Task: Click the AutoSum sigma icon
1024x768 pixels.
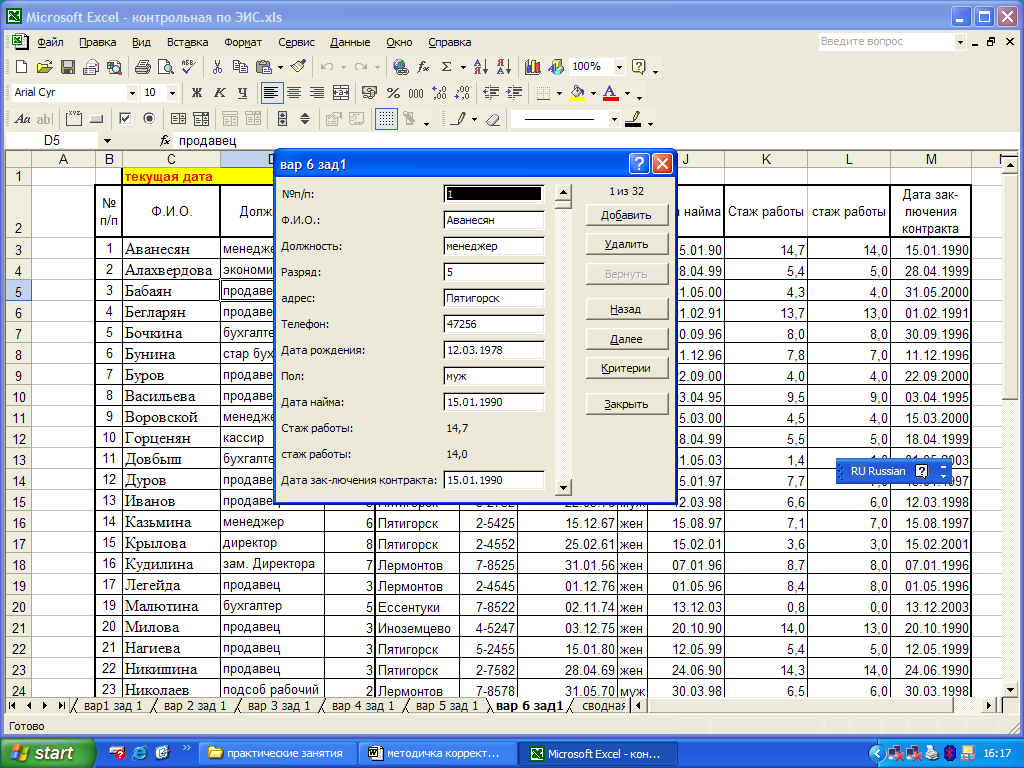Action: tap(447, 67)
